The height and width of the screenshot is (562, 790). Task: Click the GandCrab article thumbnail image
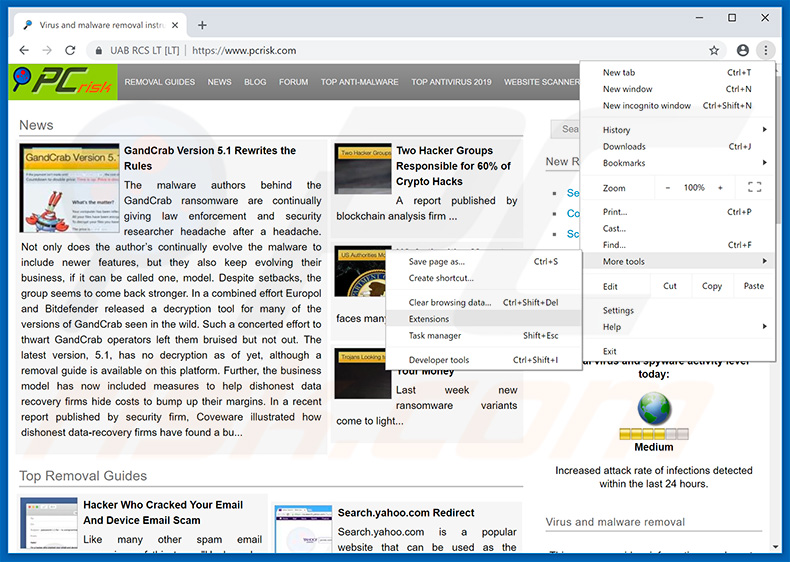[x=69, y=188]
